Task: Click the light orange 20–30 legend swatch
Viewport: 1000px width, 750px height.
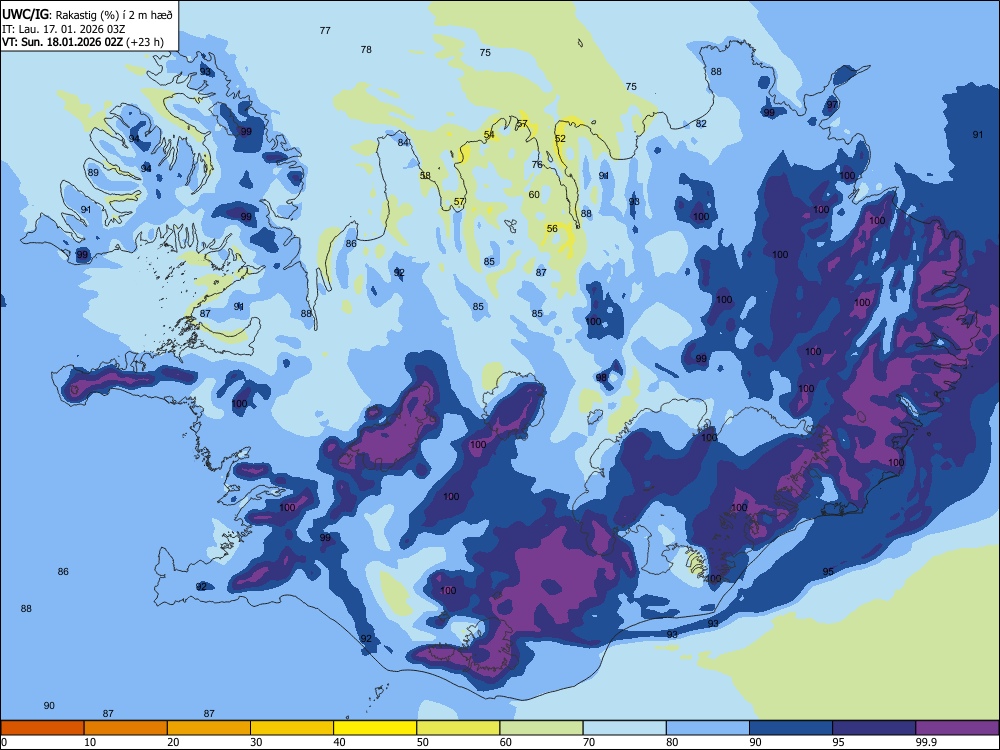Action: (x=209, y=728)
